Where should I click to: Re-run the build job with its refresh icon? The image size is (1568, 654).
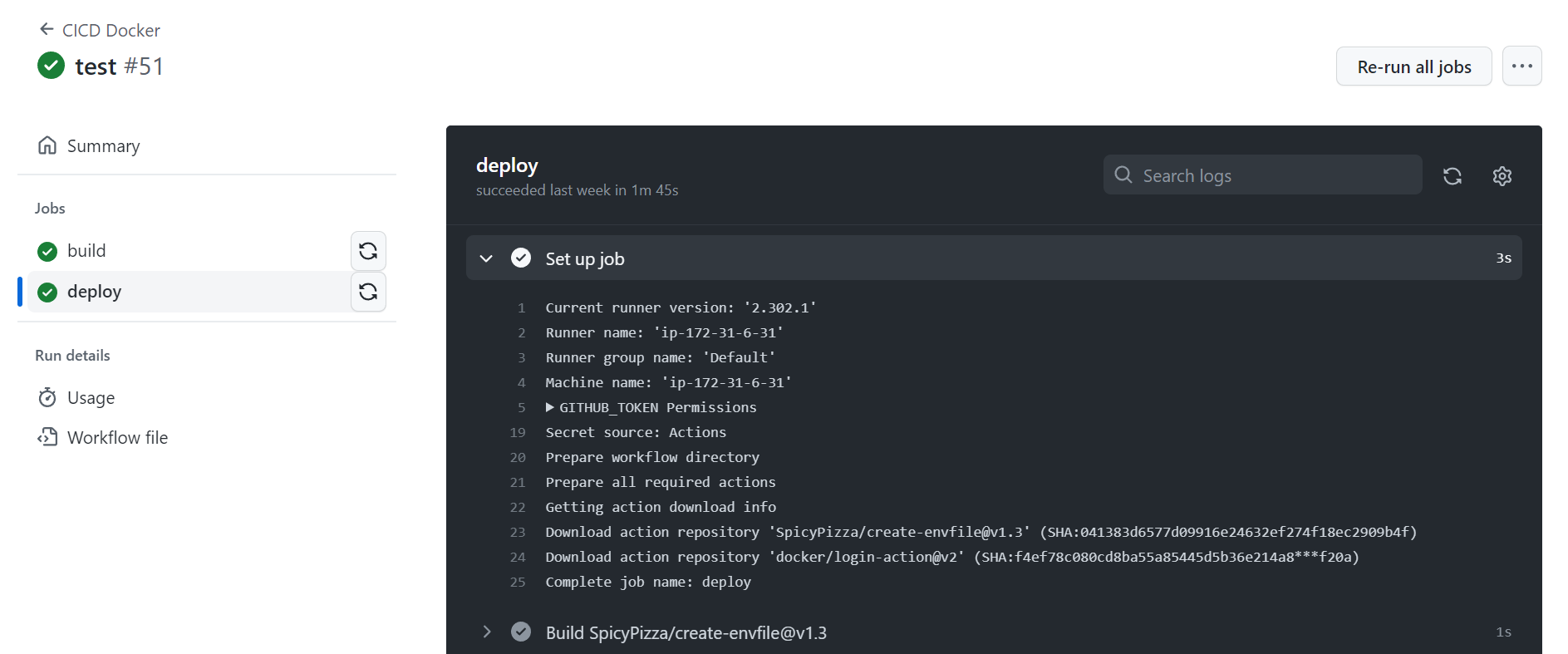click(368, 251)
